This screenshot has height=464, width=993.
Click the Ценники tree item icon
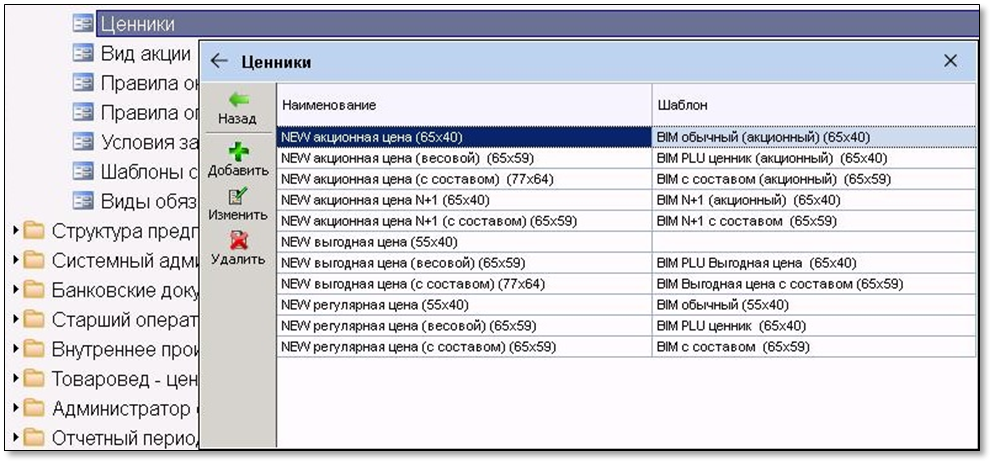coord(83,23)
